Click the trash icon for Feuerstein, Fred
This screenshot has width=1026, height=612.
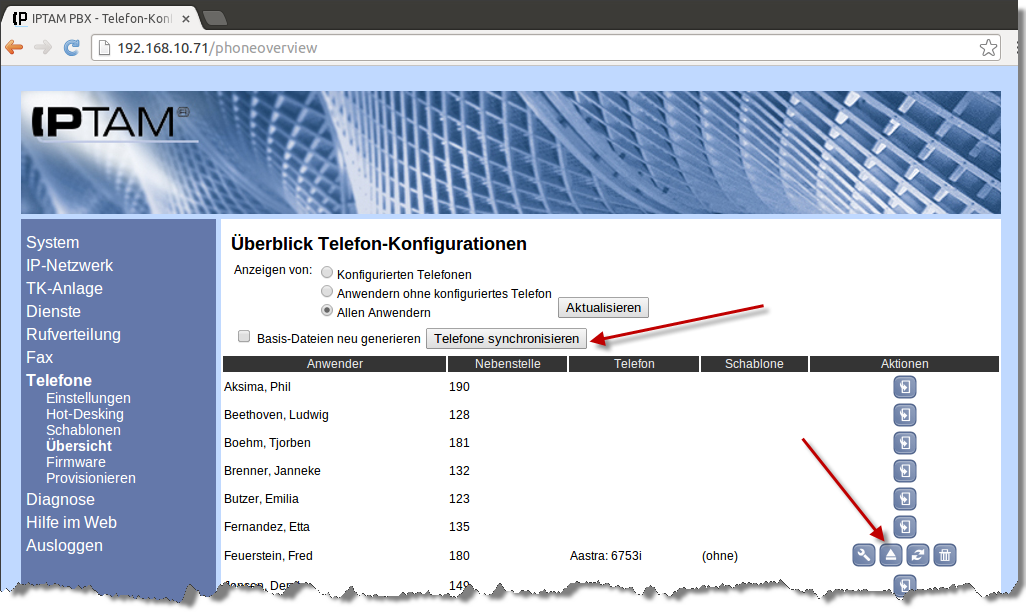coord(945,555)
